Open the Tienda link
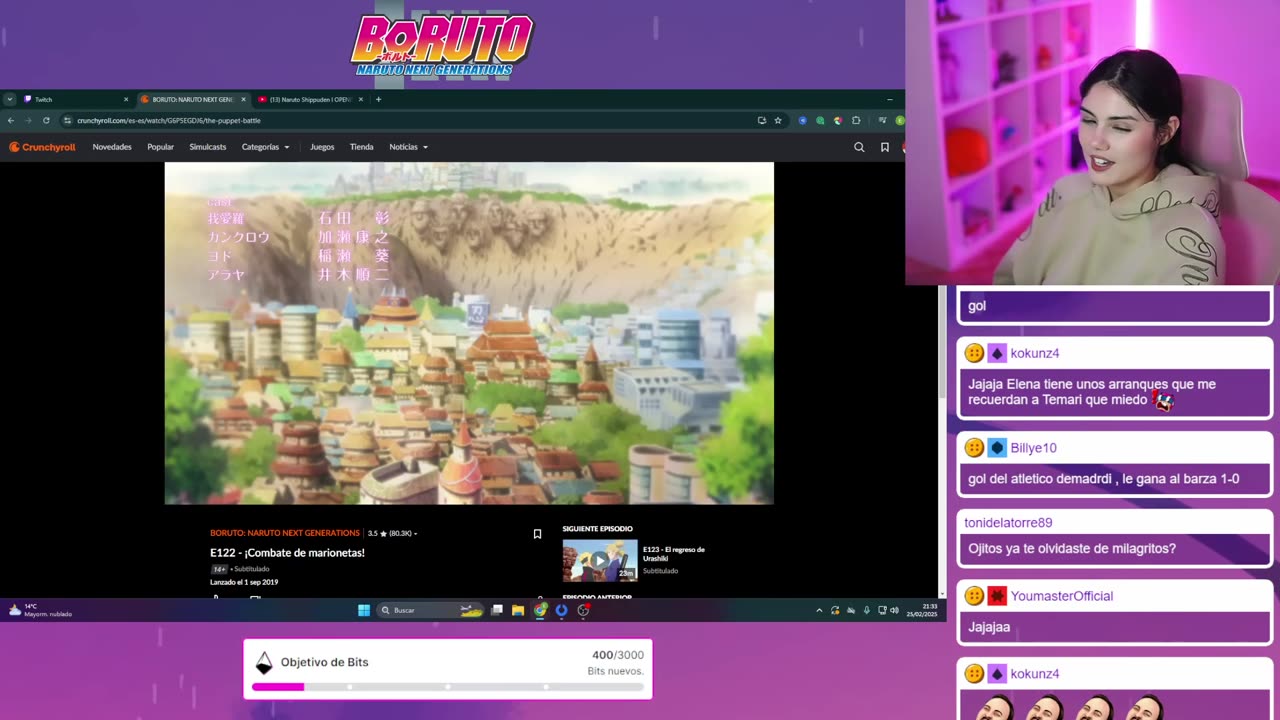 (x=361, y=147)
